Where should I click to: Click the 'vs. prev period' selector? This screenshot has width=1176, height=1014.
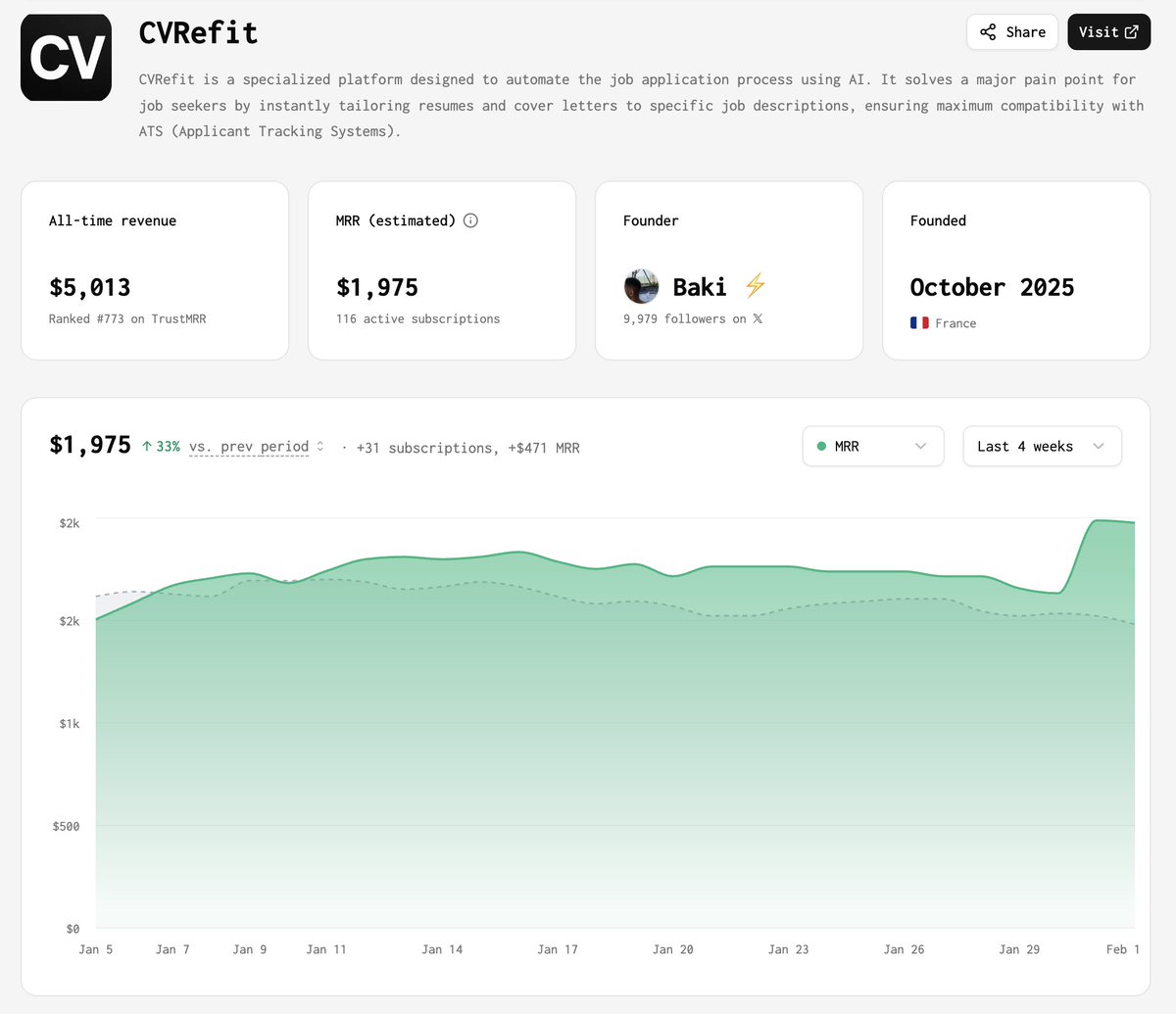249,447
